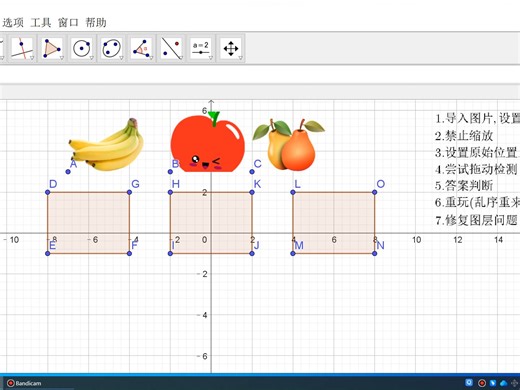The height and width of the screenshot is (390, 520).
Task: Click the blue cloud tray icon
Action: (504, 383)
